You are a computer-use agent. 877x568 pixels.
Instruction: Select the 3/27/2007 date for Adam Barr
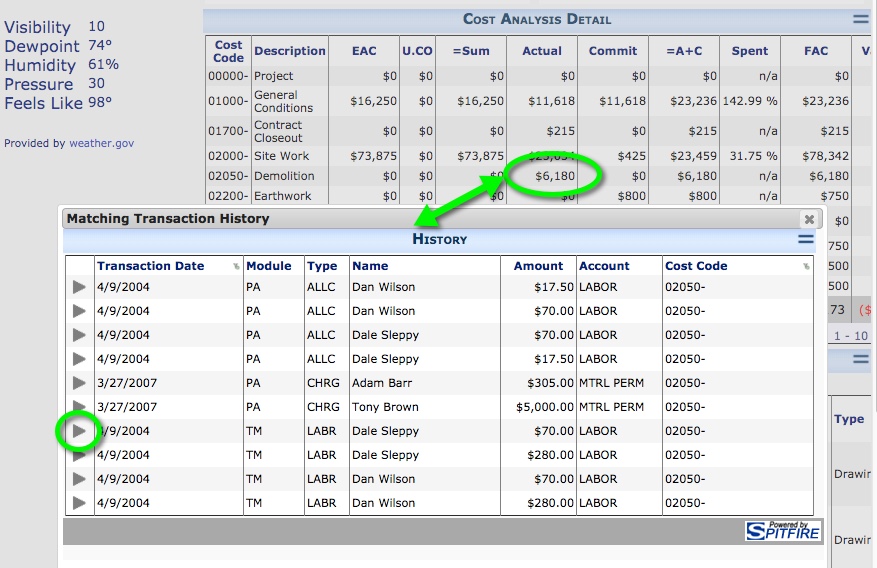click(127, 383)
